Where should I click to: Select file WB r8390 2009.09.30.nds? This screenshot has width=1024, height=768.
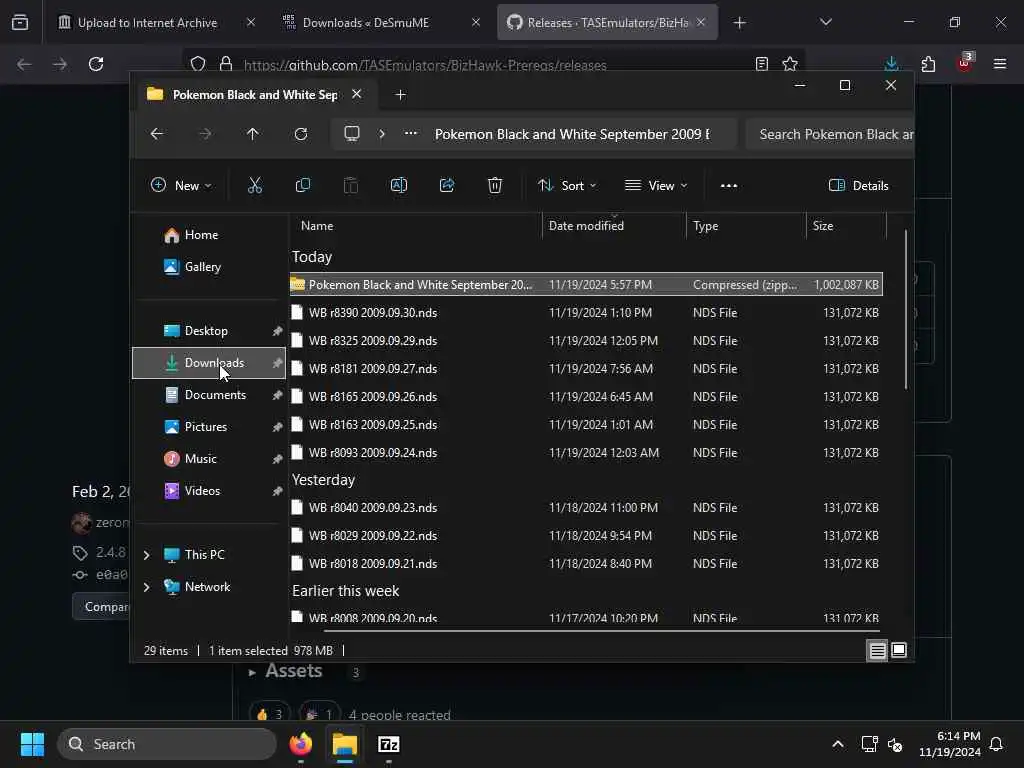click(x=586, y=313)
